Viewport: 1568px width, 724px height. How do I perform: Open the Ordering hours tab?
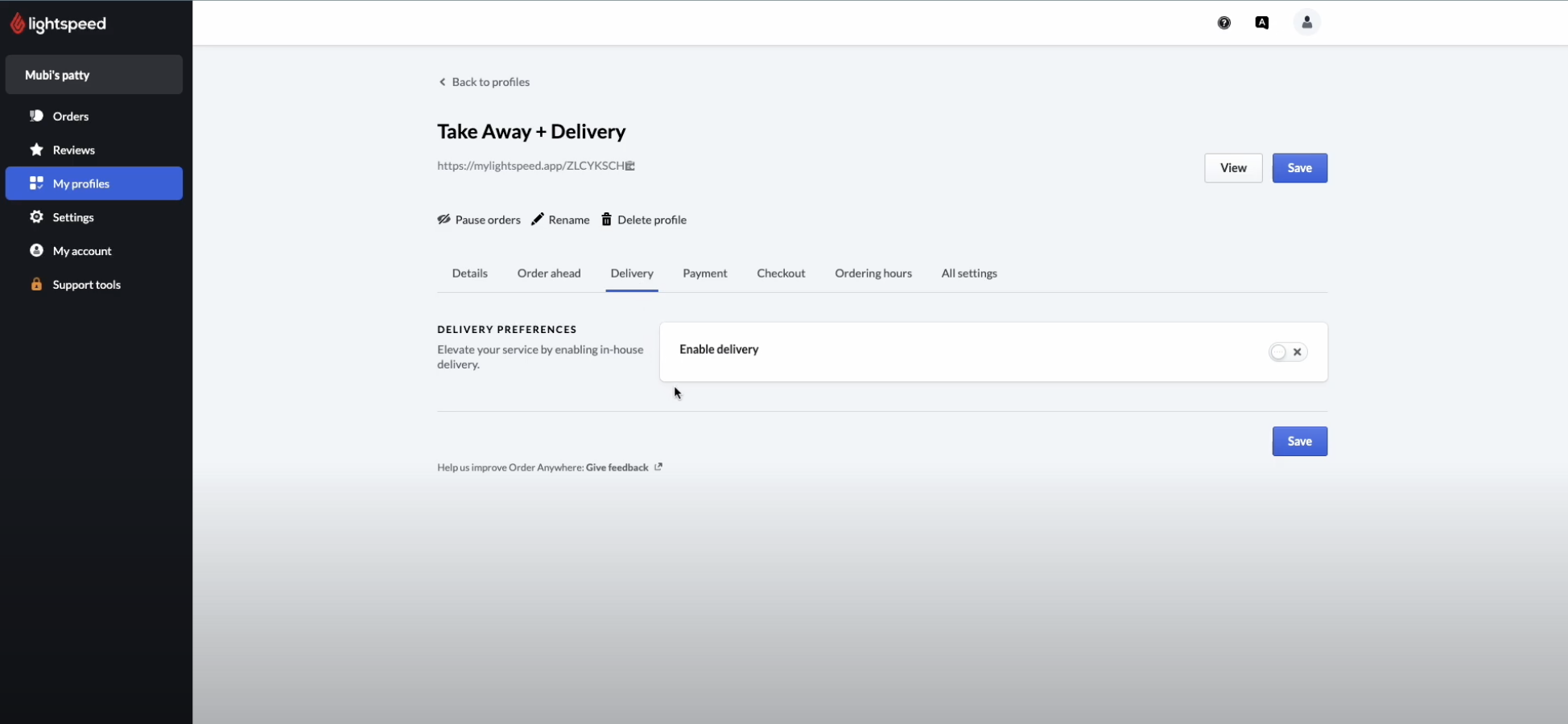873,273
